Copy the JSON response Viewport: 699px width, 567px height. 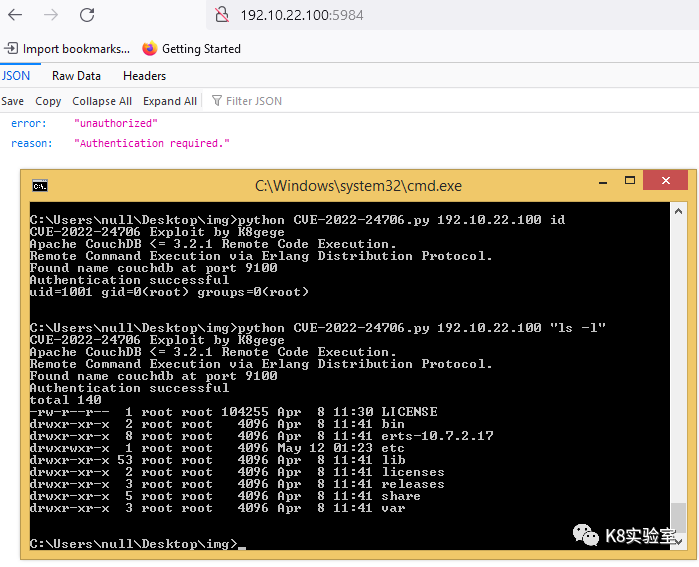coord(48,101)
